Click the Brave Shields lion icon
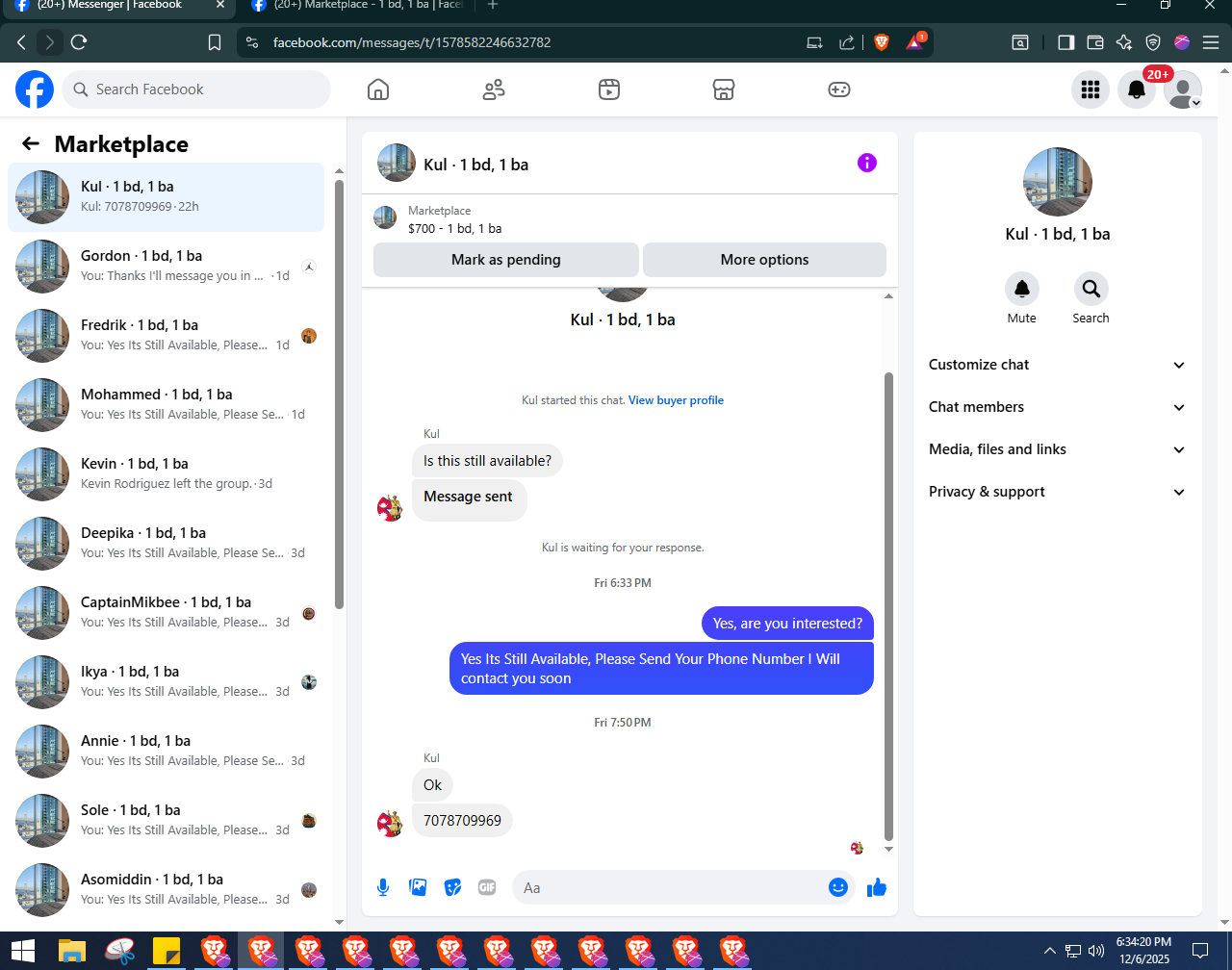Image resolution: width=1232 pixels, height=970 pixels. [882, 42]
